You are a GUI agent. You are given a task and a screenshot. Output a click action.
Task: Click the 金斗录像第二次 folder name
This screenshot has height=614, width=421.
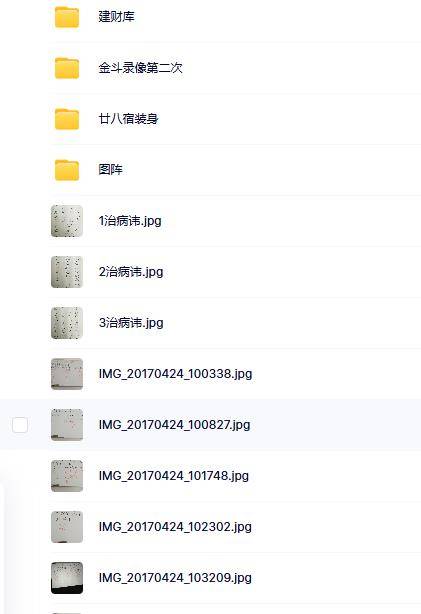pyautogui.click(x=140, y=68)
